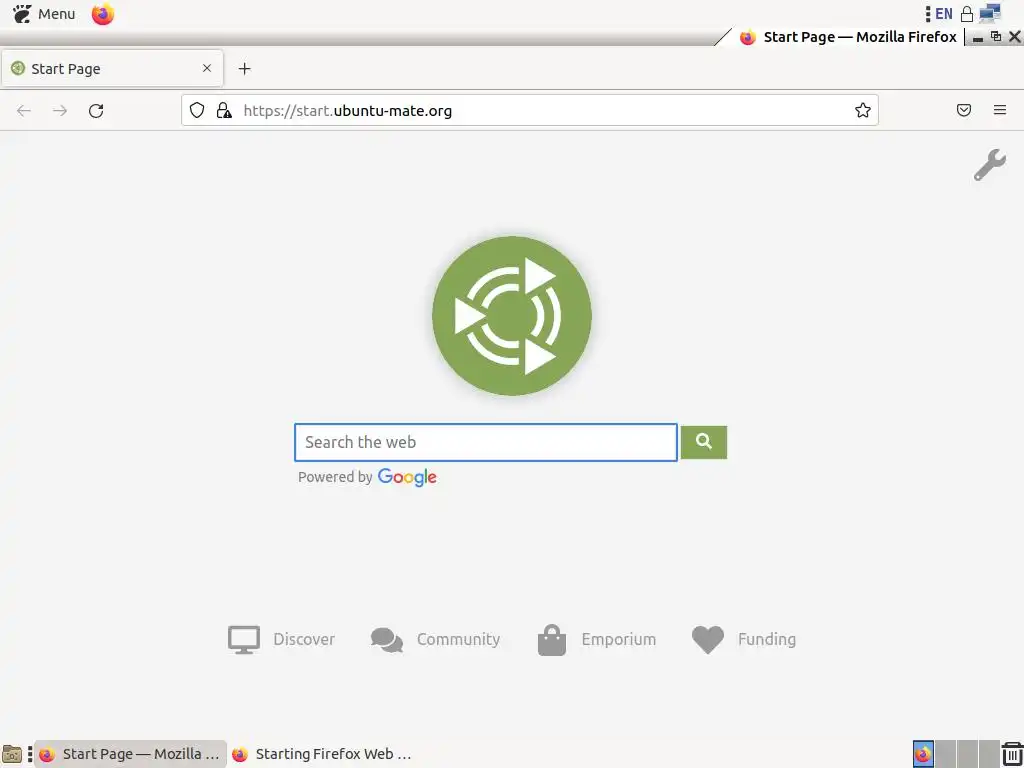Click the Community chat bubbles icon
Screen dimensions: 1024x768
(x=387, y=640)
